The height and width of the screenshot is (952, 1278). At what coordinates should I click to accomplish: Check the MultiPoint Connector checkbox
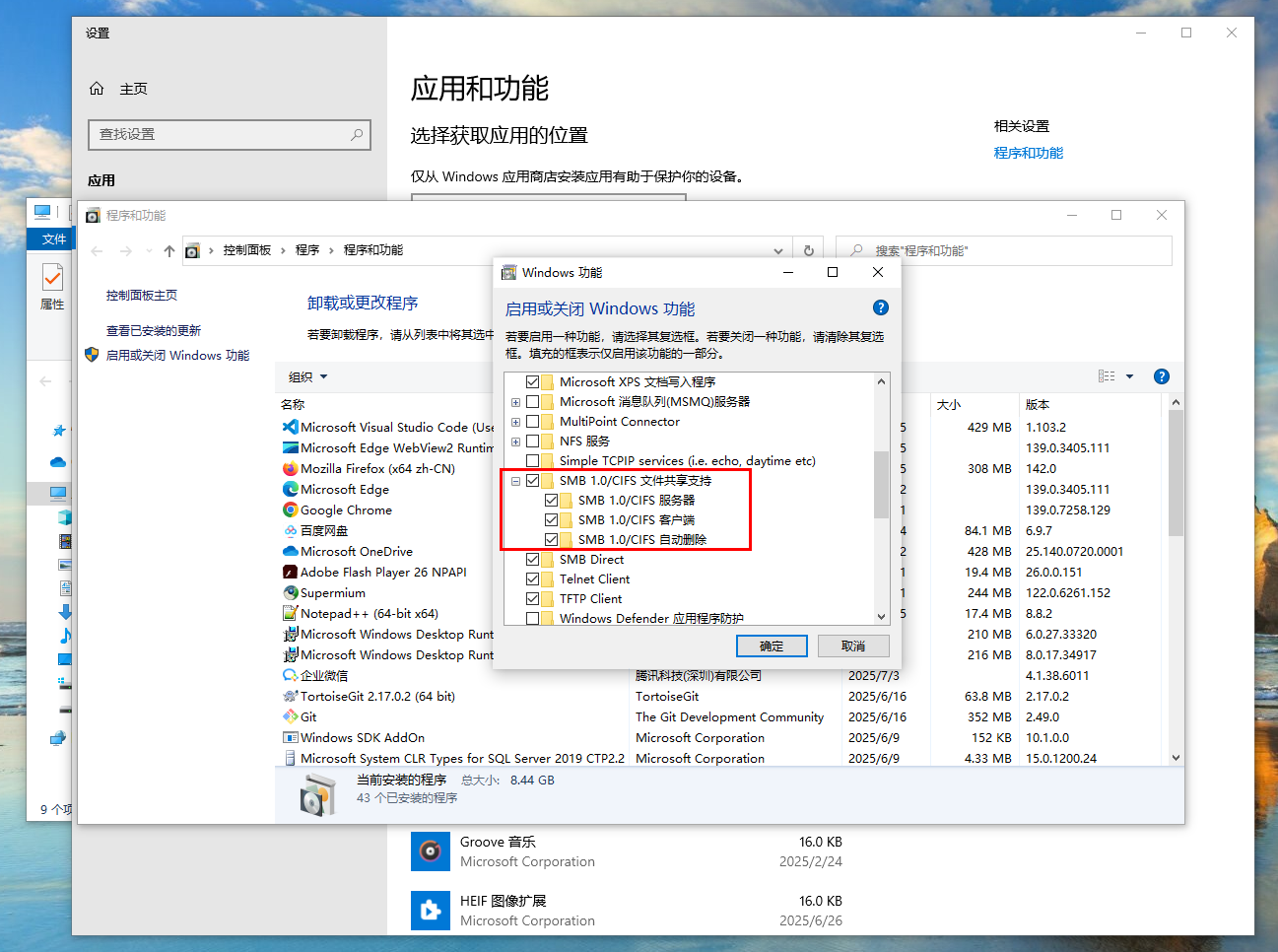[533, 421]
